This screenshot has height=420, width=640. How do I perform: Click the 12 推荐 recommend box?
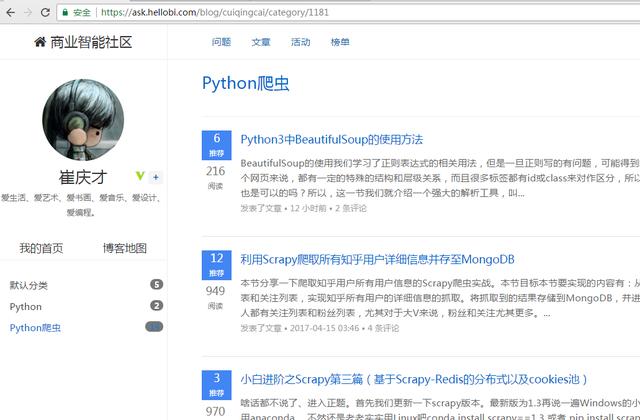coord(217,265)
